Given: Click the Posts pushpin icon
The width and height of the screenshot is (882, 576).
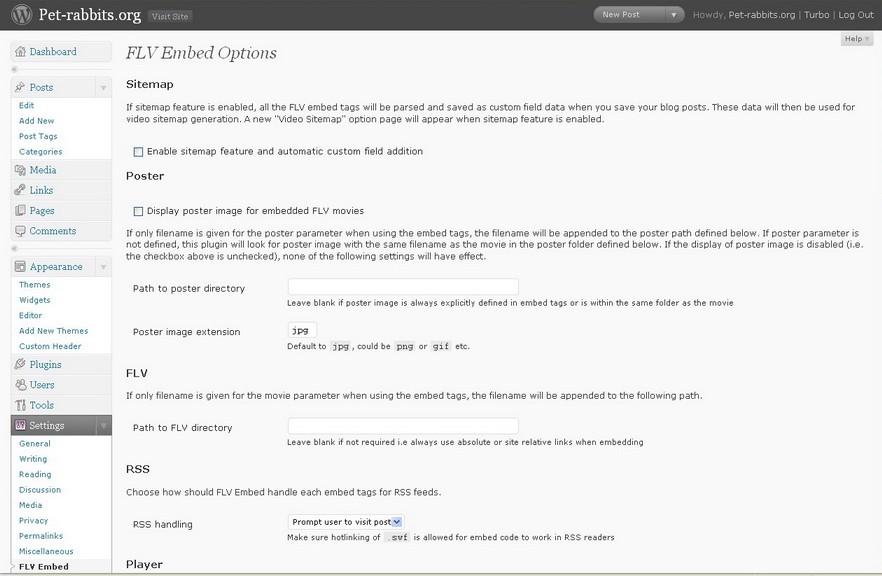Looking at the screenshot, I should [20, 87].
